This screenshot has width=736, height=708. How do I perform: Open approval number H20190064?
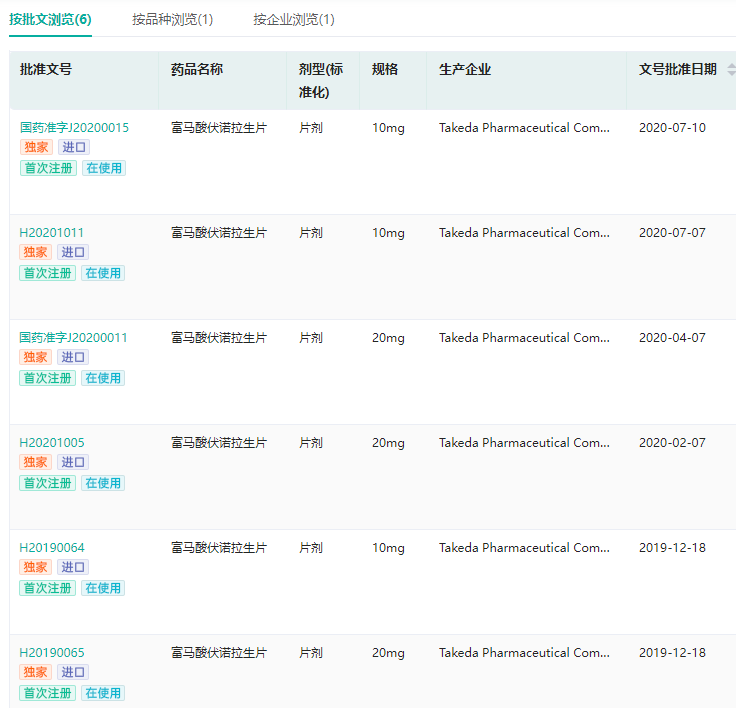pos(52,548)
